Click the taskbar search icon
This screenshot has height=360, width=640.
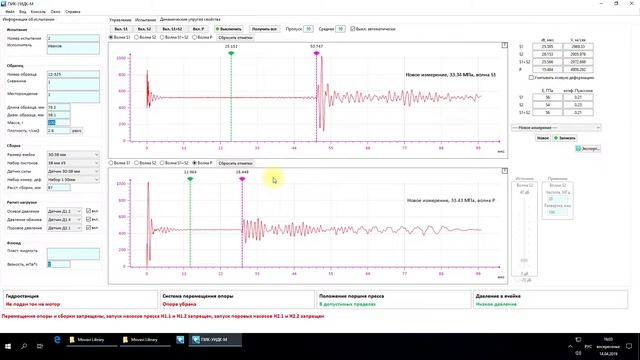24,346
